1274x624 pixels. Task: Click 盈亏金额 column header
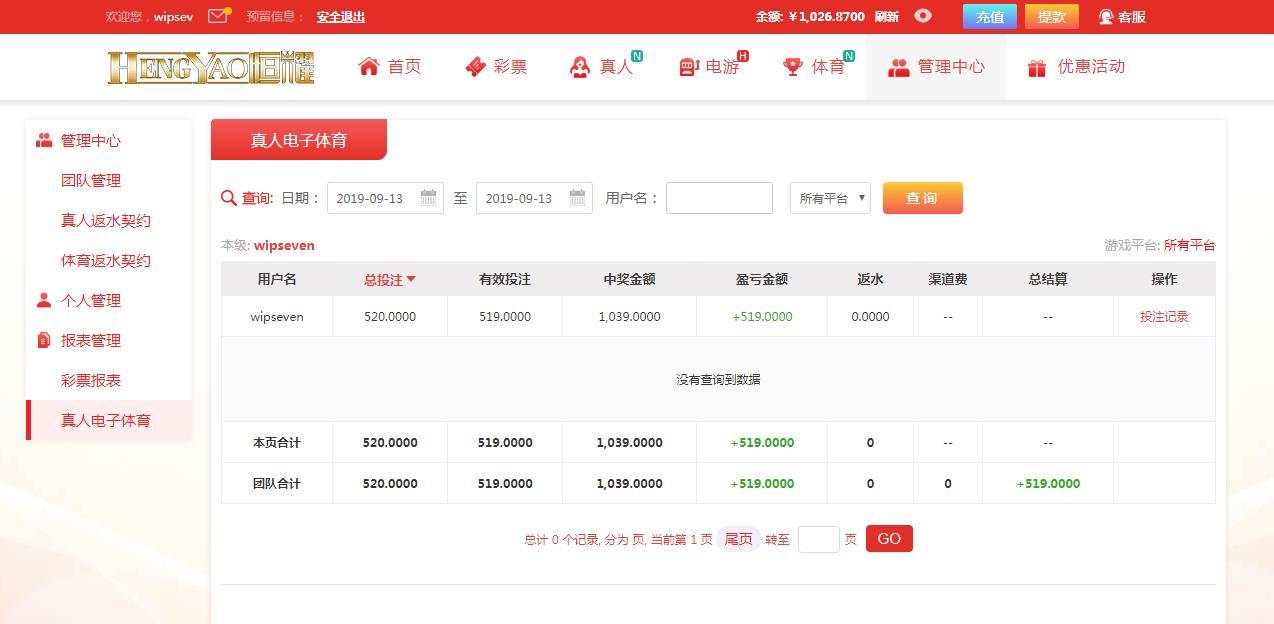click(x=762, y=280)
